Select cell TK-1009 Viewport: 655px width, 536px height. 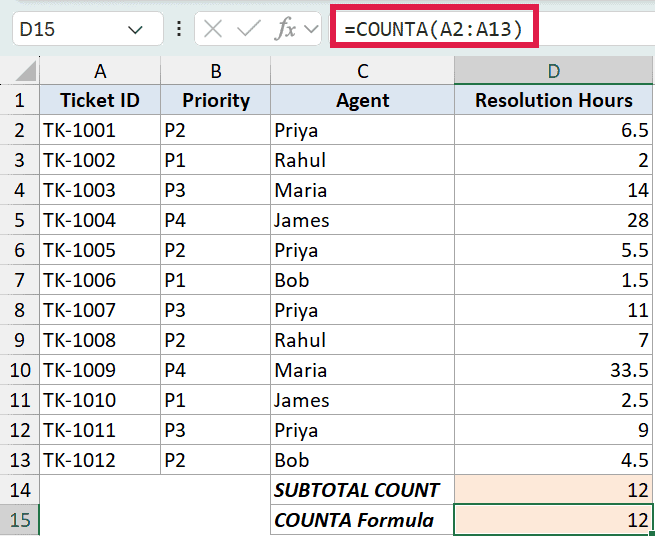click(100, 370)
